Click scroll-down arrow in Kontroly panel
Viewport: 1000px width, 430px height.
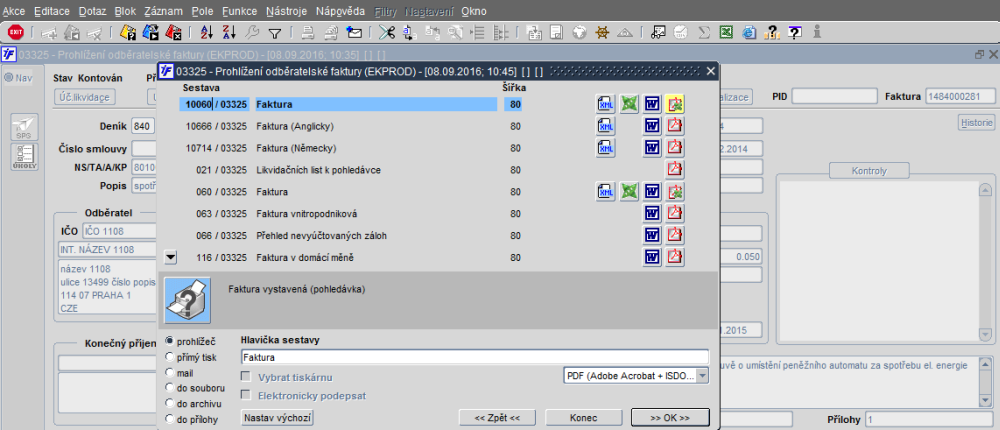(986, 334)
